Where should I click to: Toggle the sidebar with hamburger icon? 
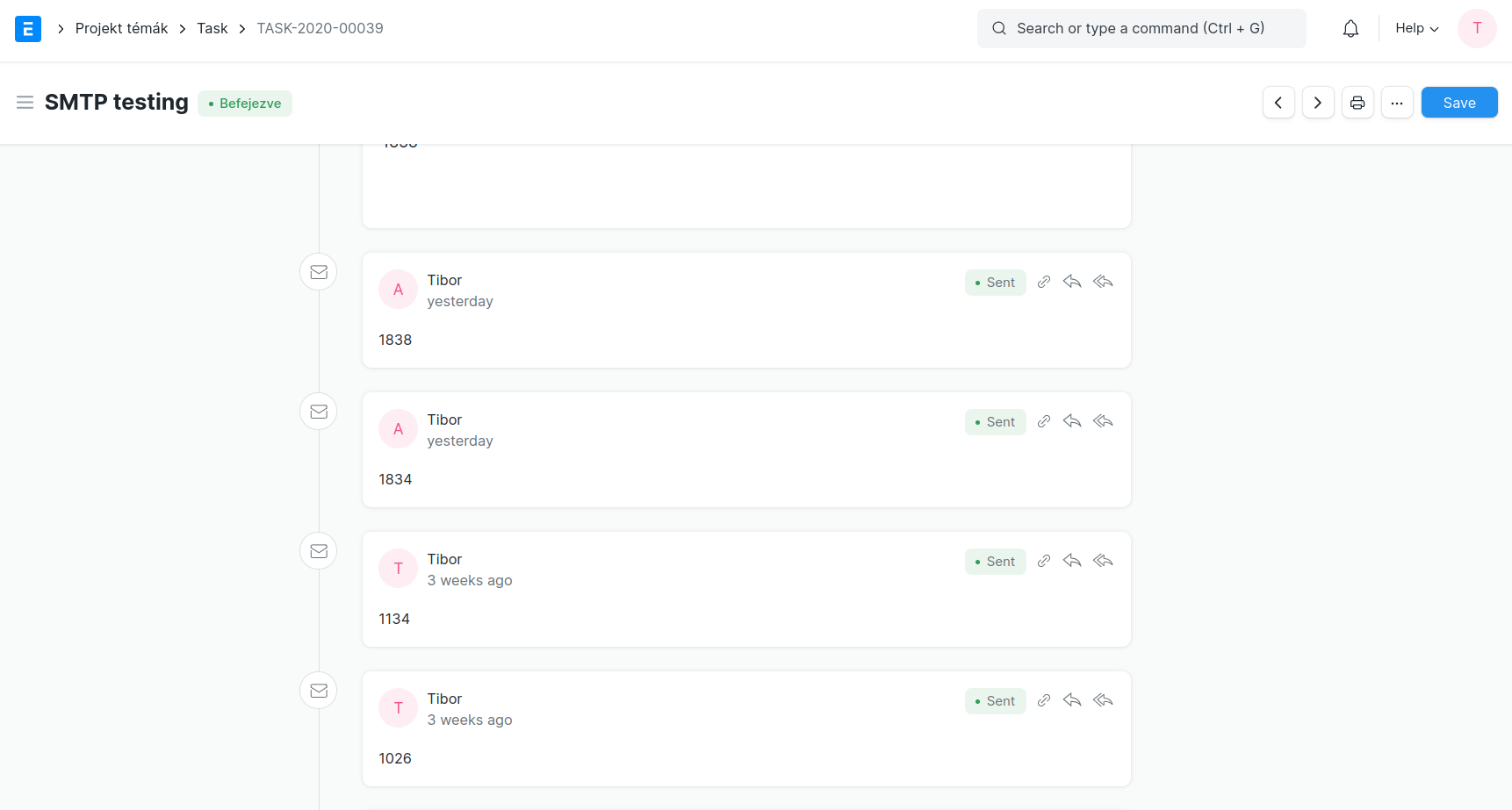click(x=25, y=103)
